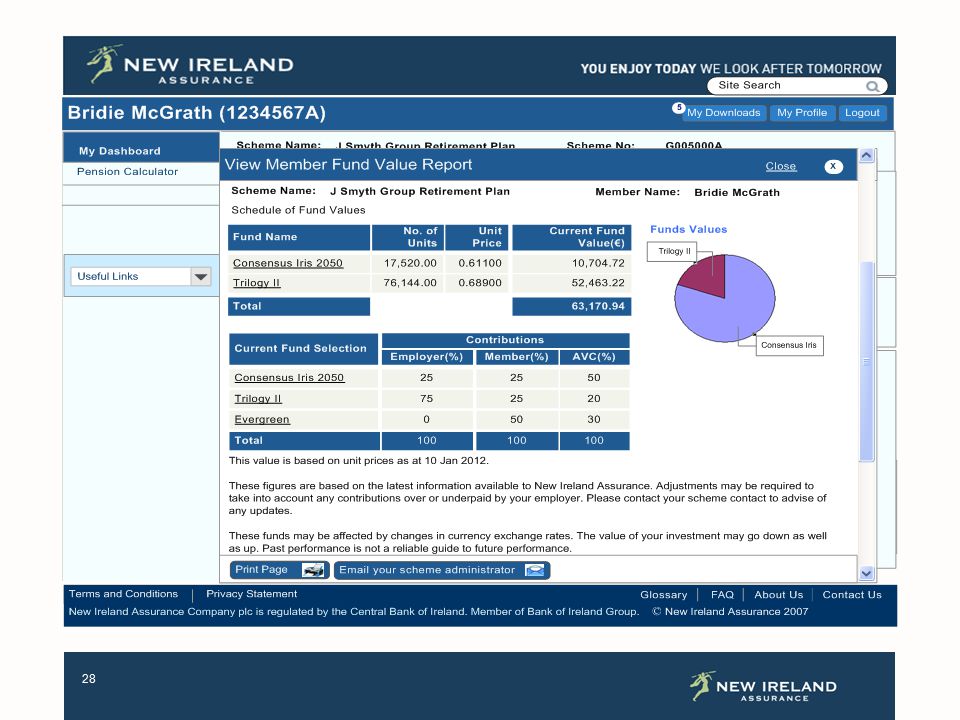Open the Useful Links dropdown

click(x=141, y=276)
